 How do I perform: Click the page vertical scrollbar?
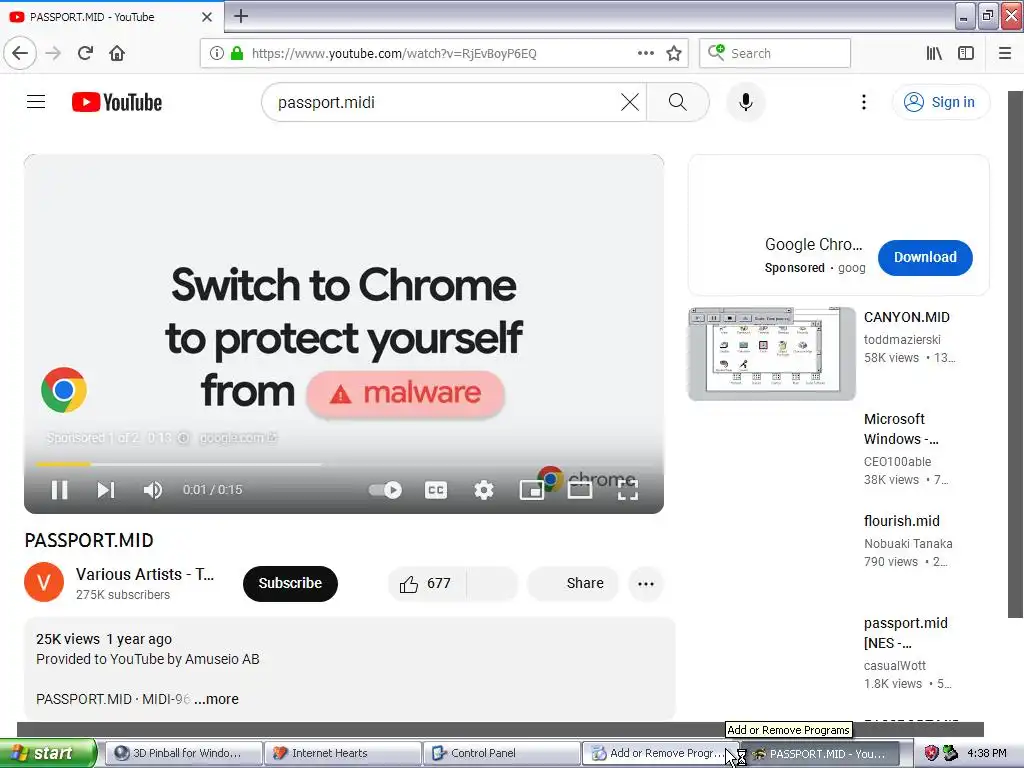pos(1015,354)
